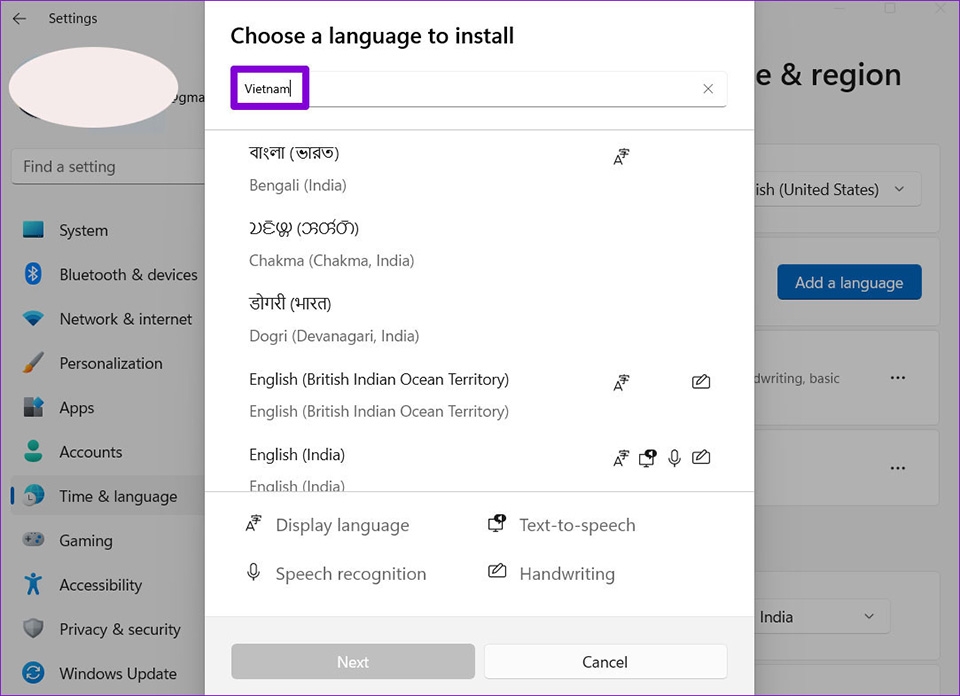Clear the language search box text

pos(708,89)
